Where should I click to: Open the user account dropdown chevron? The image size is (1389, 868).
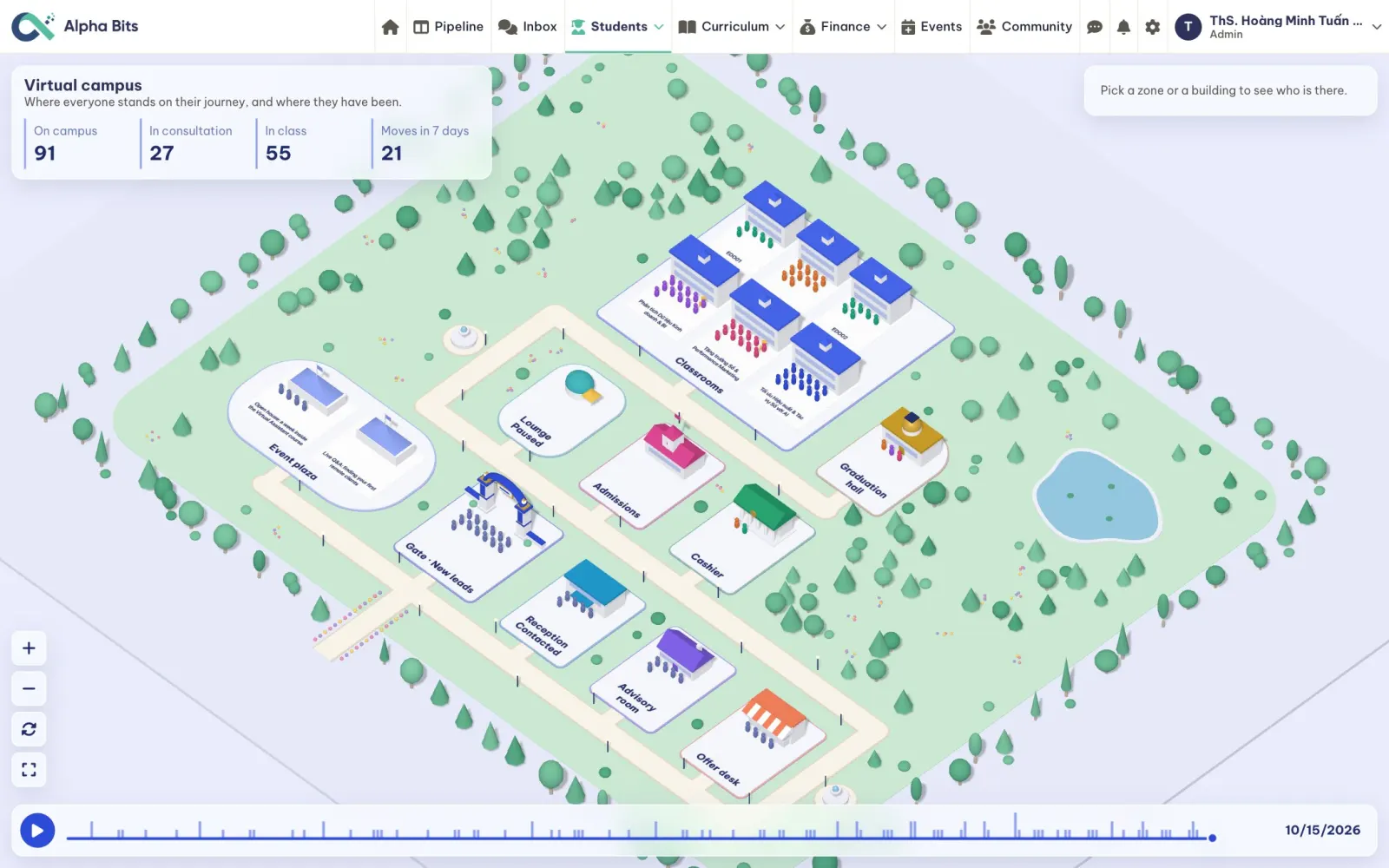pos(1376,27)
